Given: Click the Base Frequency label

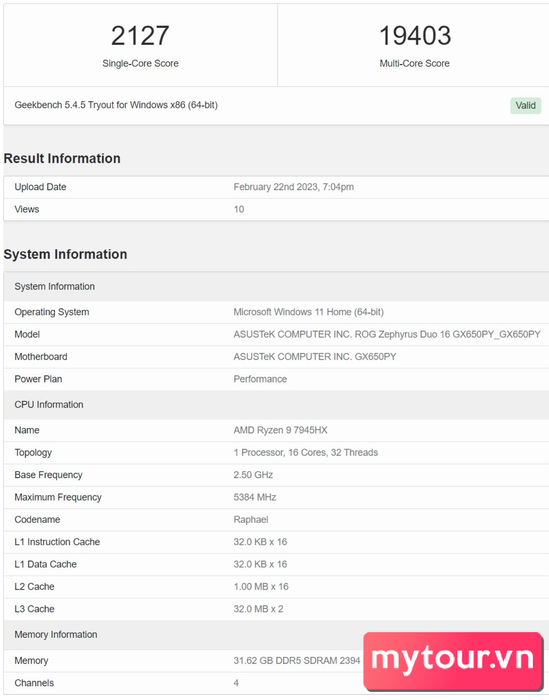Looking at the screenshot, I should (x=48, y=475).
